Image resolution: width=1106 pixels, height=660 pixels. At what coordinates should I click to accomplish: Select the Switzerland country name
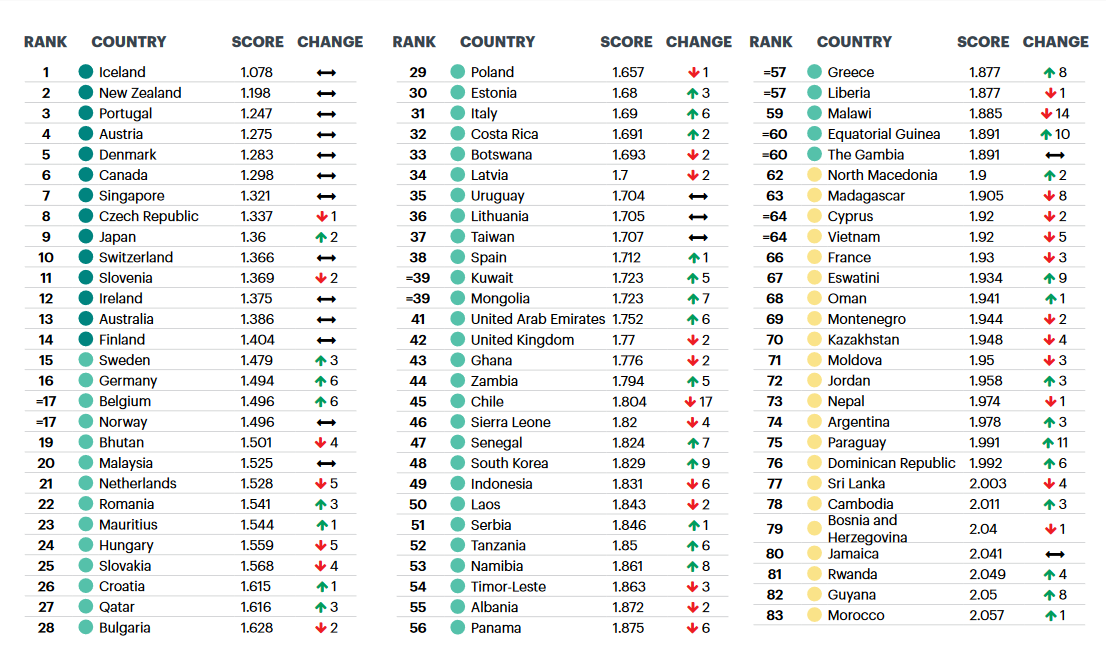(136, 257)
